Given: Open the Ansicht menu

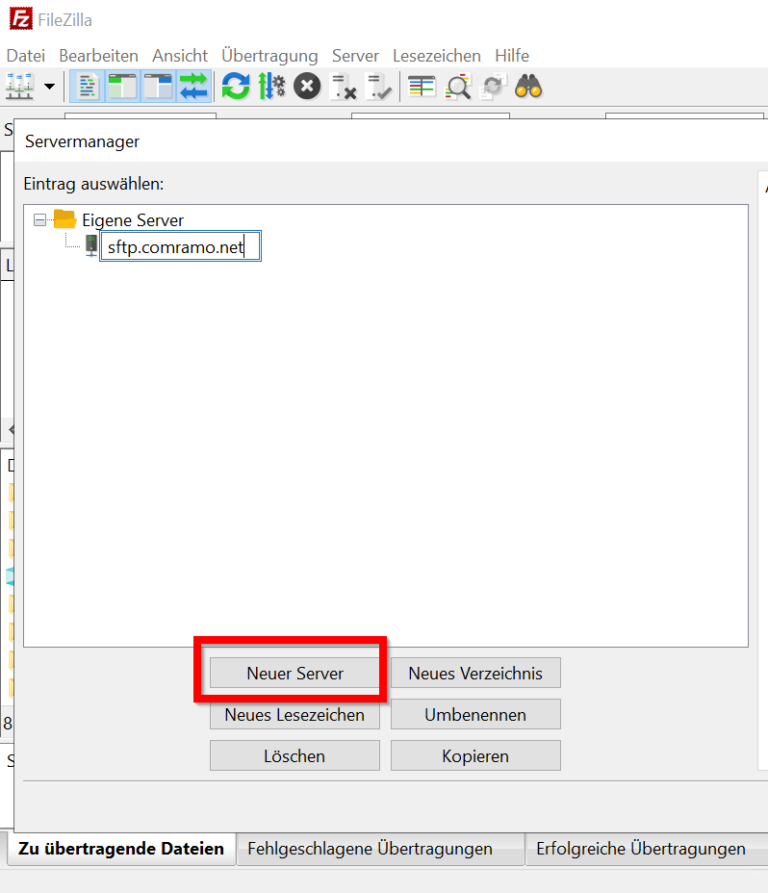Looking at the screenshot, I should (x=180, y=56).
